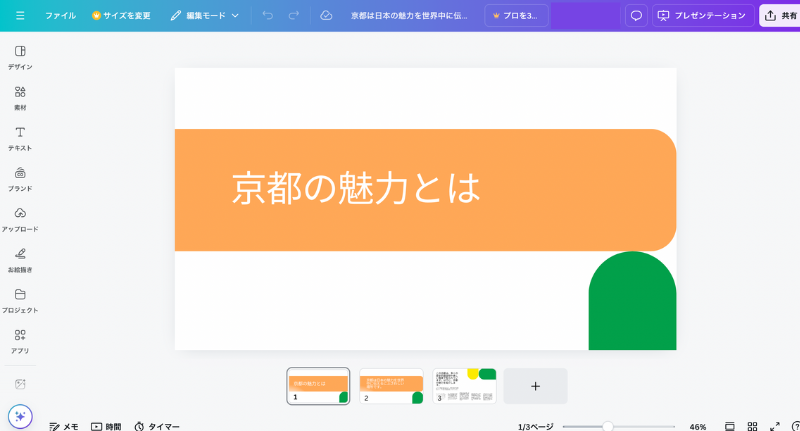Click the redo arrow
Screen dimensions: 800x431
(x=293, y=16)
